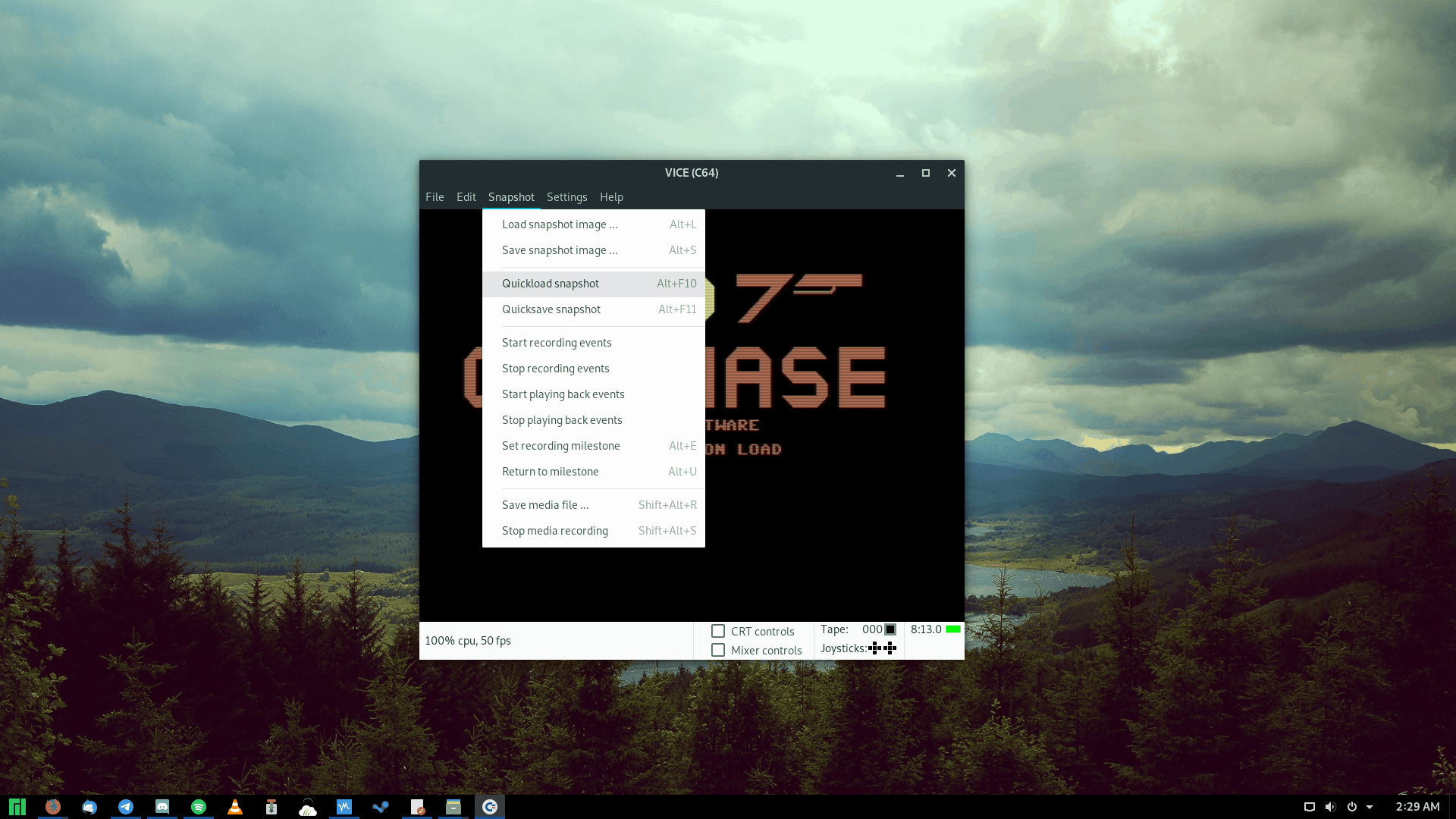Close the open Snapshot menu
The image size is (1456, 819).
[511, 197]
